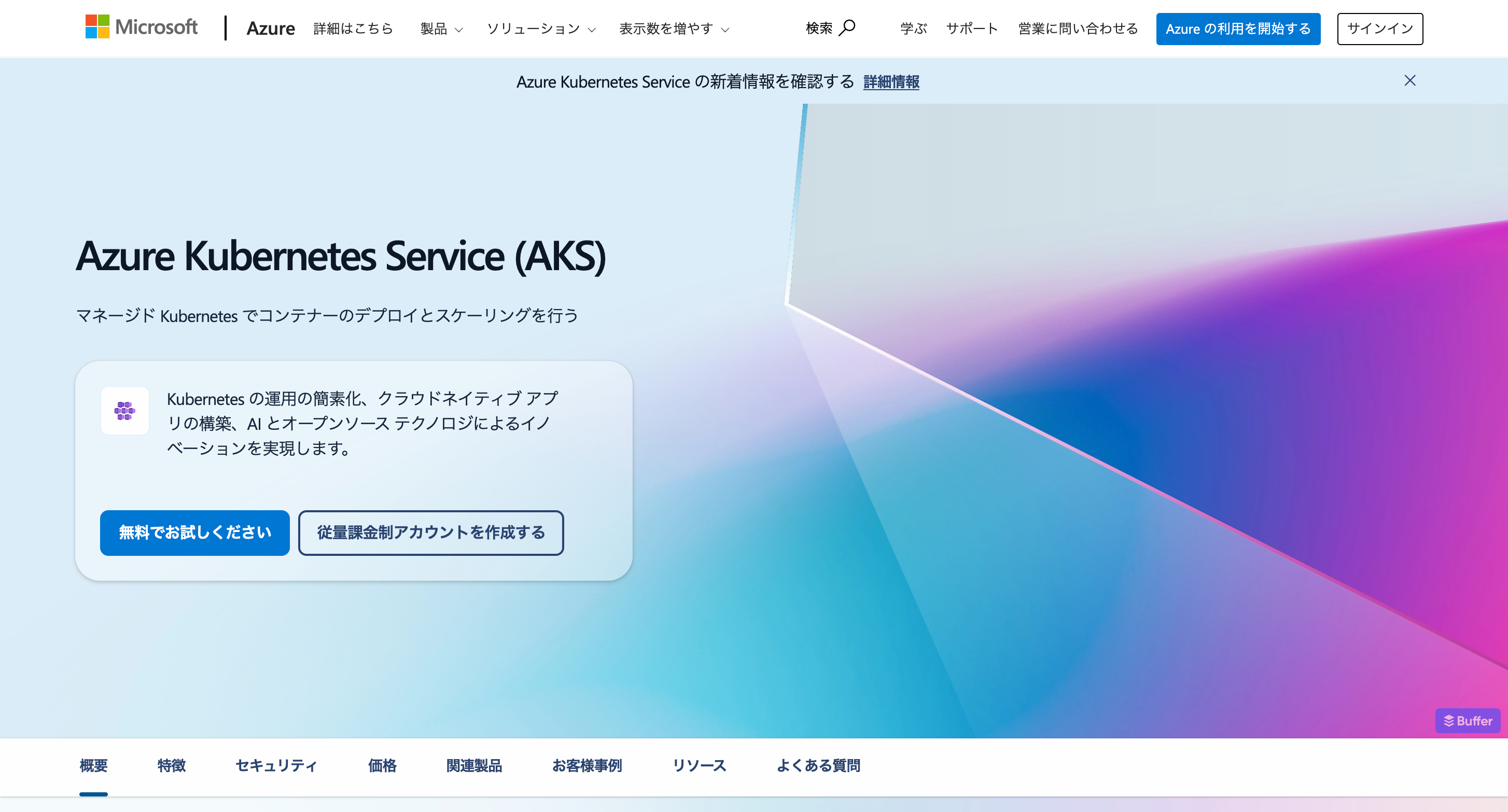This screenshot has width=1508, height=812.
Task: Select the よくある質問 tab
Action: coord(818,765)
